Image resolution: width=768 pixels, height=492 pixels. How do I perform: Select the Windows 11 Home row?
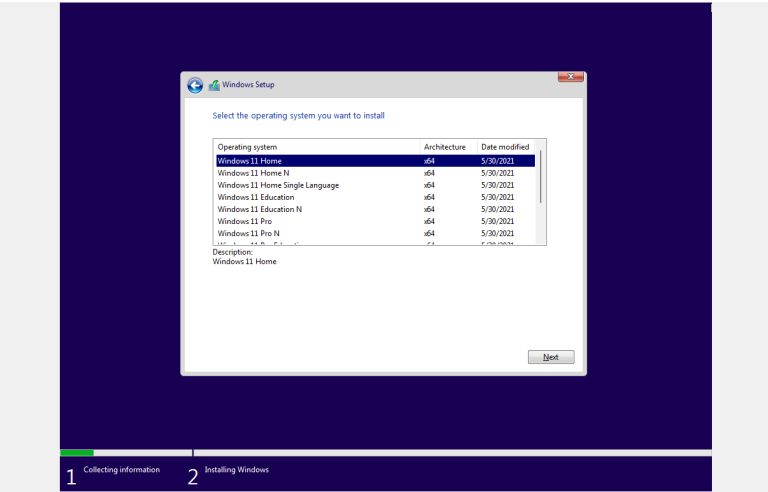tap(375, 161)
